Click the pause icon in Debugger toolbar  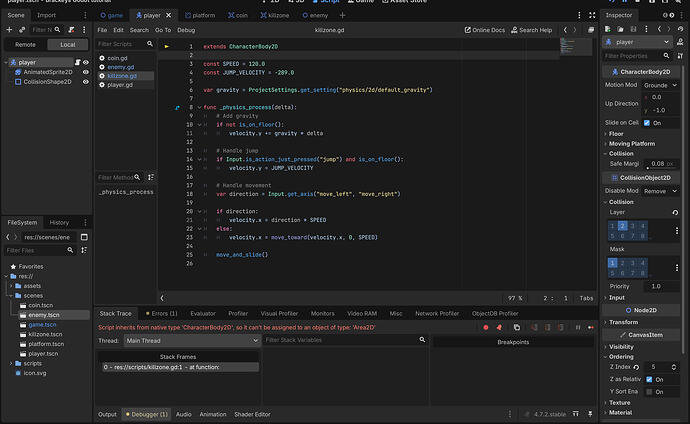[x=578, y=327]
